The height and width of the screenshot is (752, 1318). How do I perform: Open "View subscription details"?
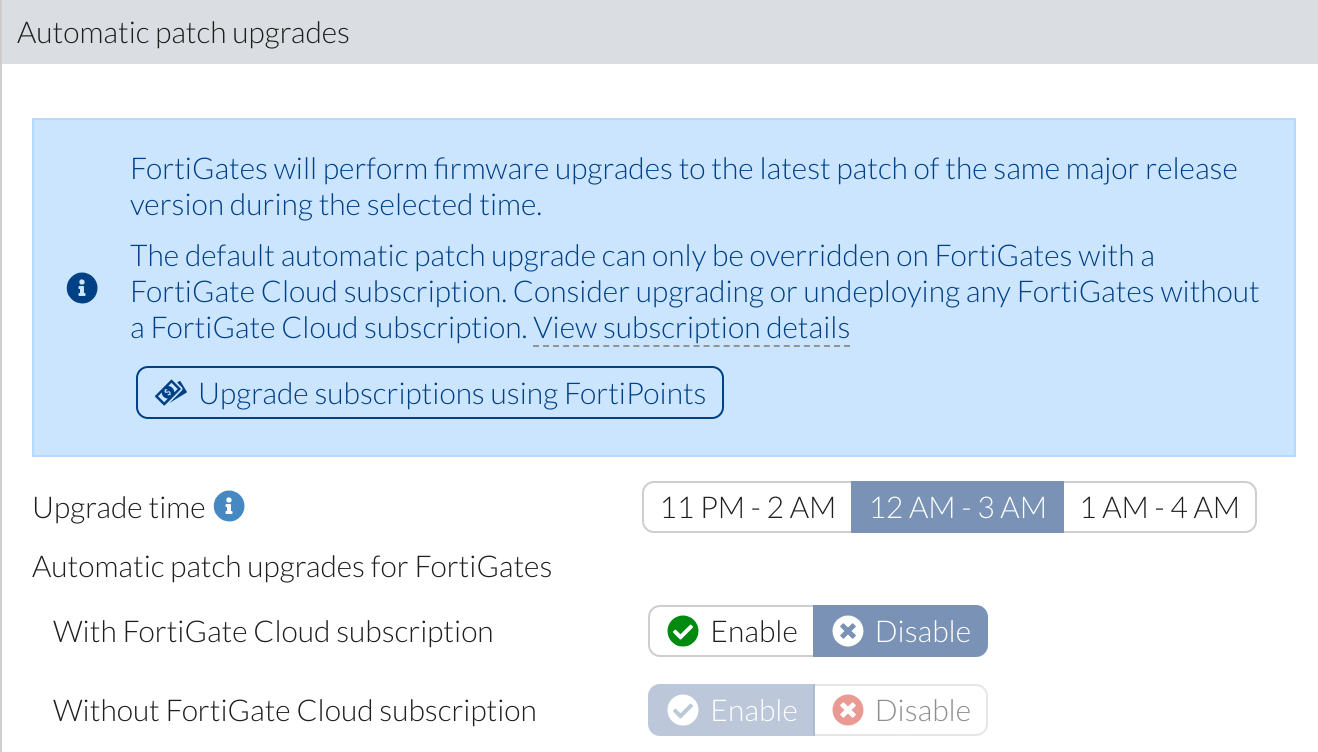[691, 328]
